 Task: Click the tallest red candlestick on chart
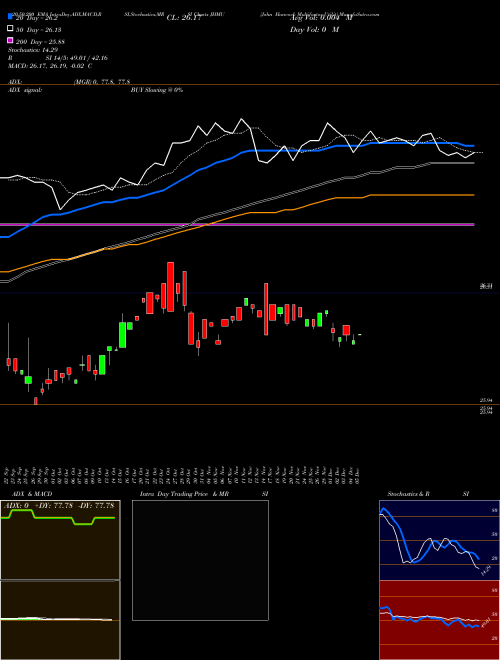click(x=266, y=309)
